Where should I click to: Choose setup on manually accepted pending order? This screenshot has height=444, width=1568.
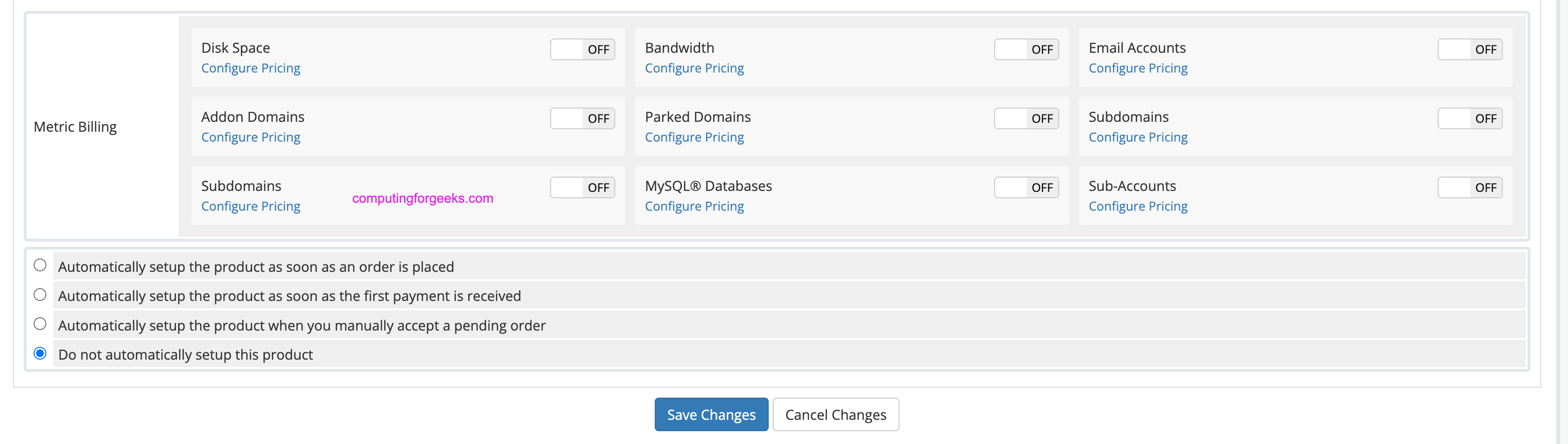tap(40, 324)
